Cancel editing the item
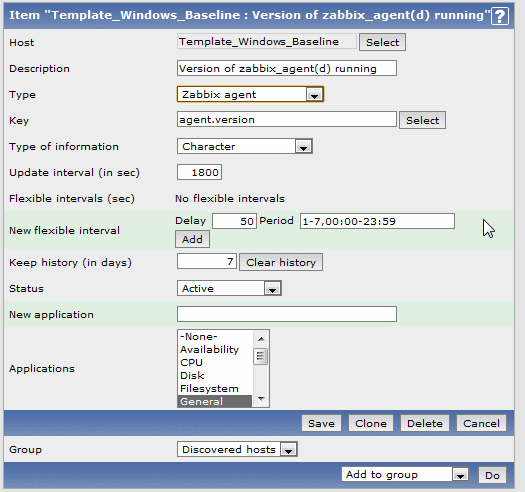This screenshot has height=492, width=525. [481, 423]
